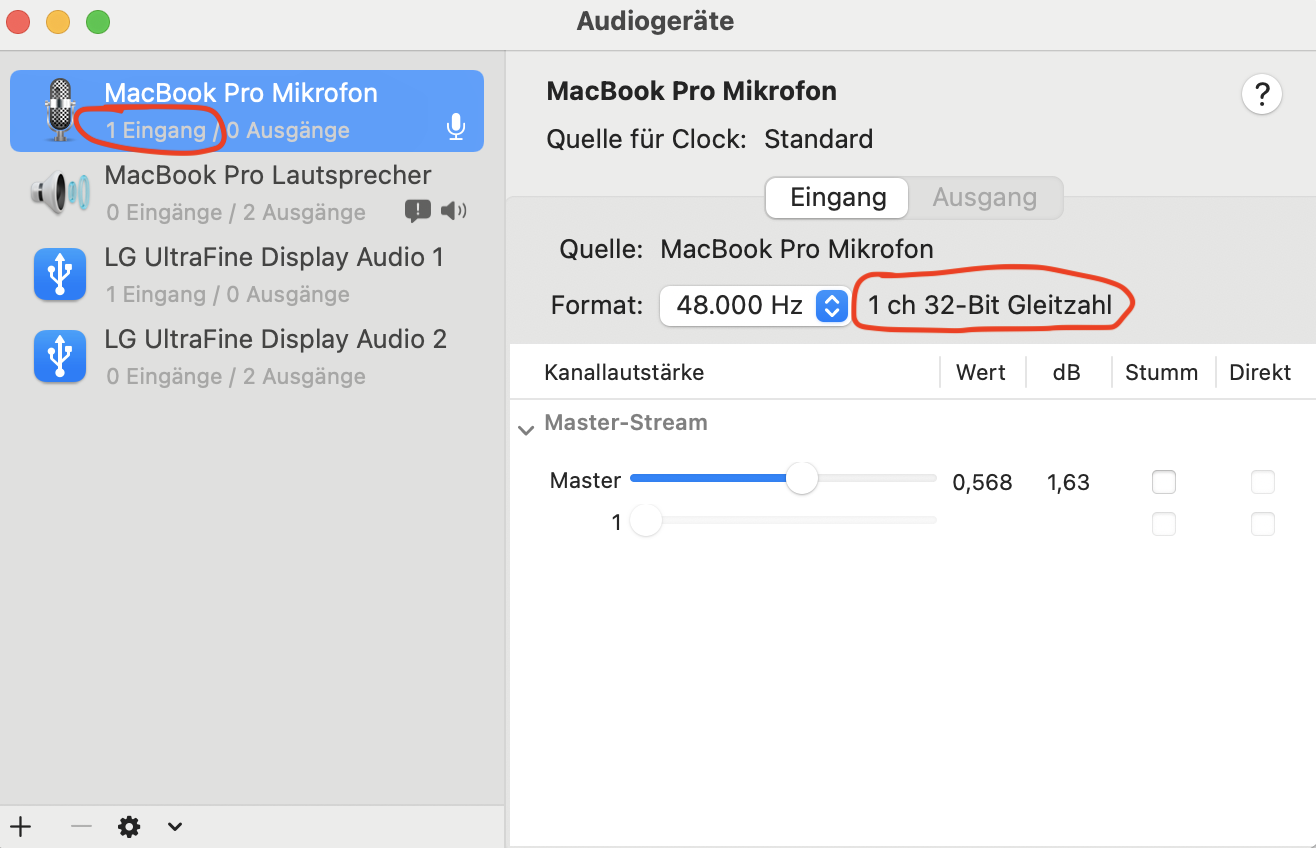The height and width of the screenshot is (848, 1316).
Task: Open the help question mark button
Action: click(1262, 95)
